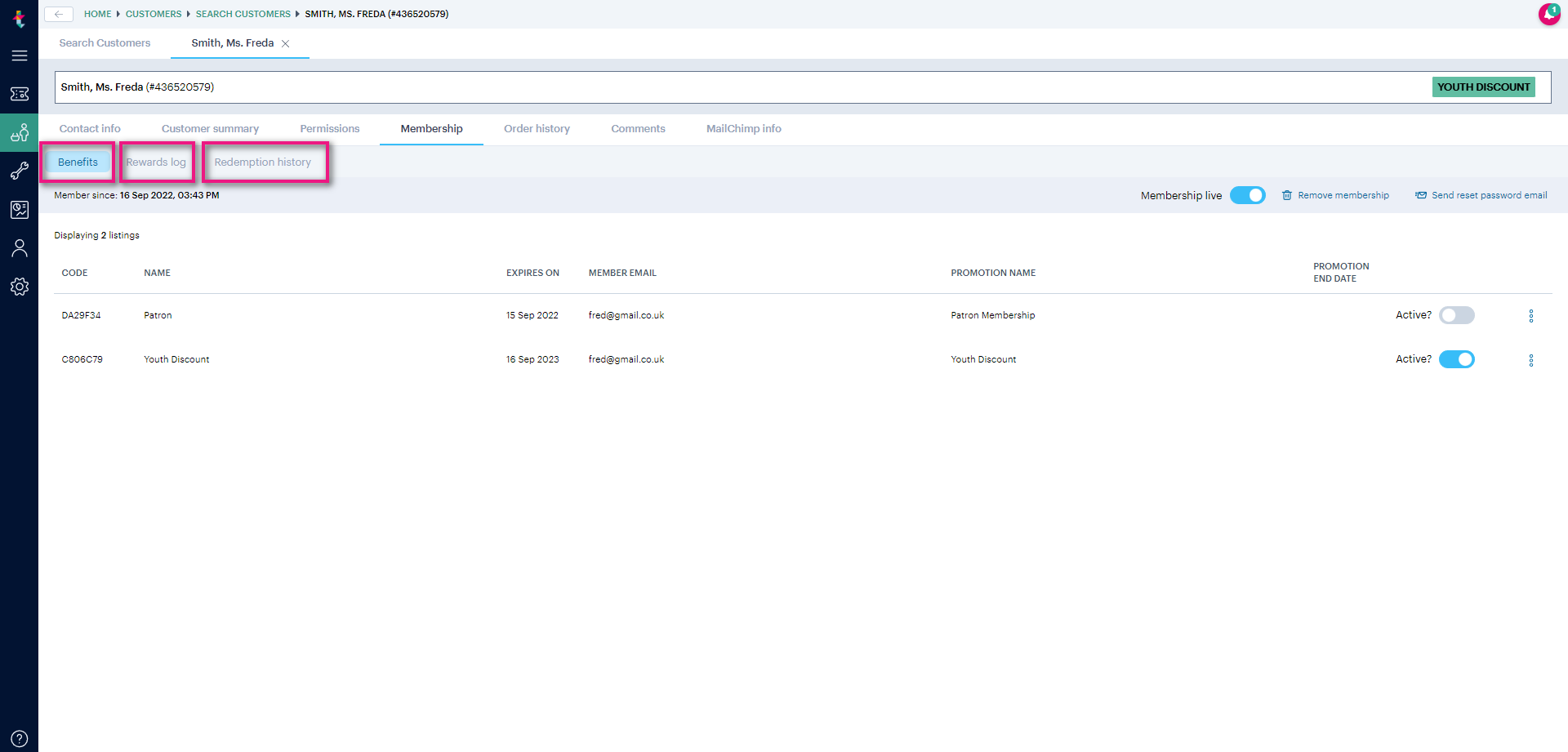This screenshot has height=752, width=1568.
Task: Open the hamburger menu in sidebar
Action: (x=19, y=56)
